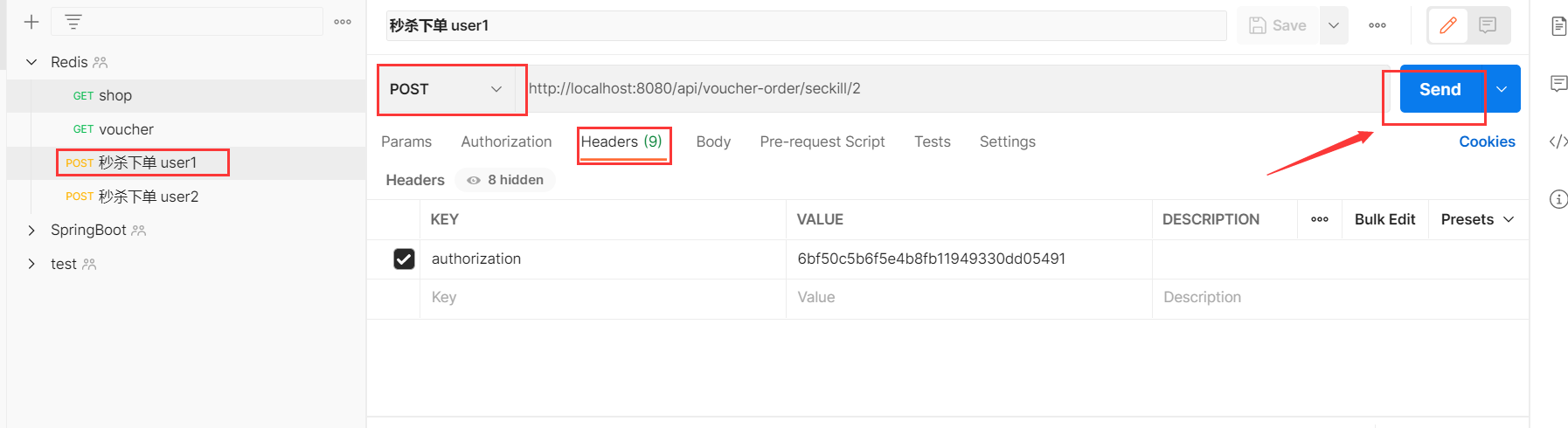
Task: Open the Send button dropdown arrow
Action: (1502, 89)
